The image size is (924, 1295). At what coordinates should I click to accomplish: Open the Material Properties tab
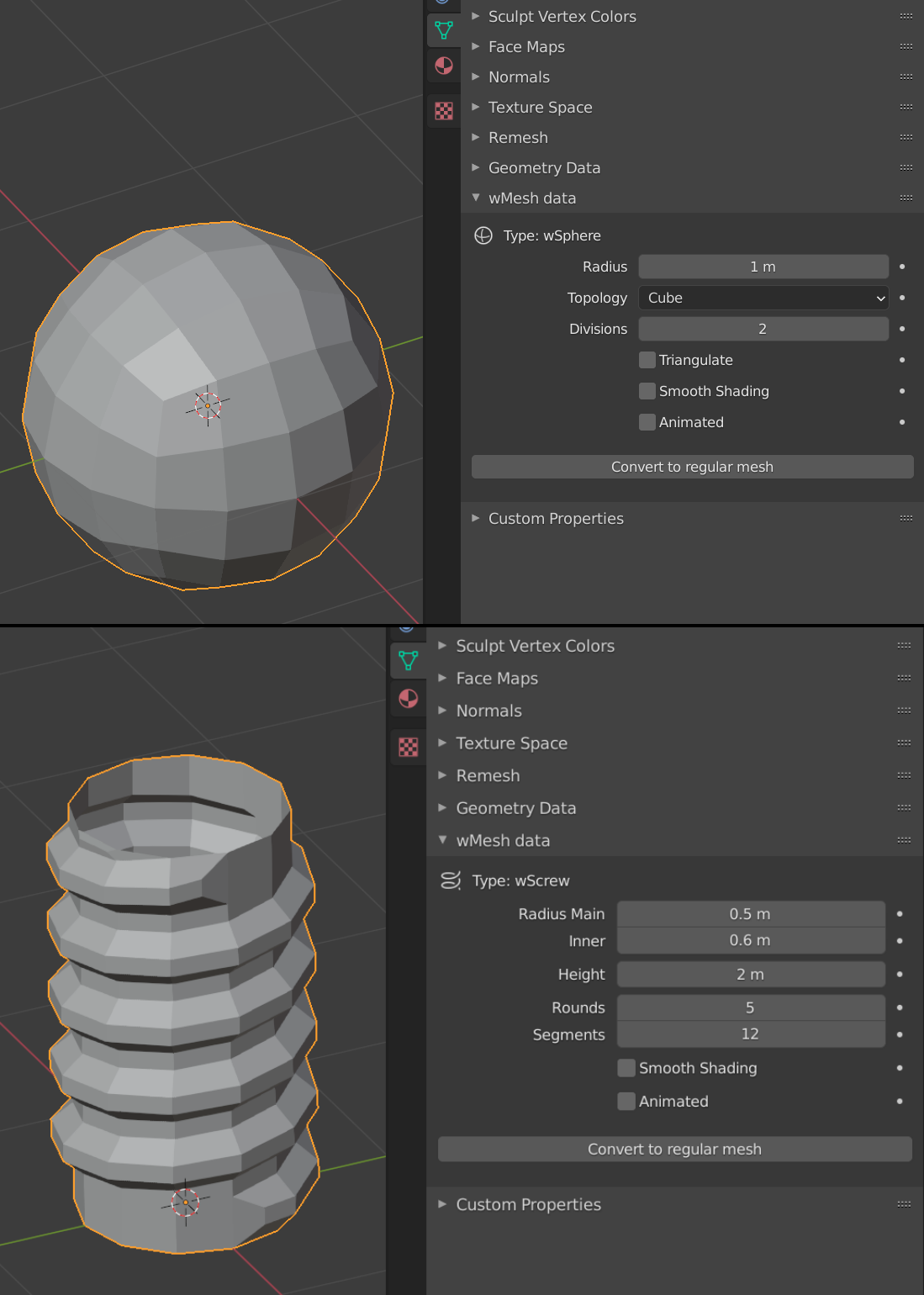click(443, 66)
